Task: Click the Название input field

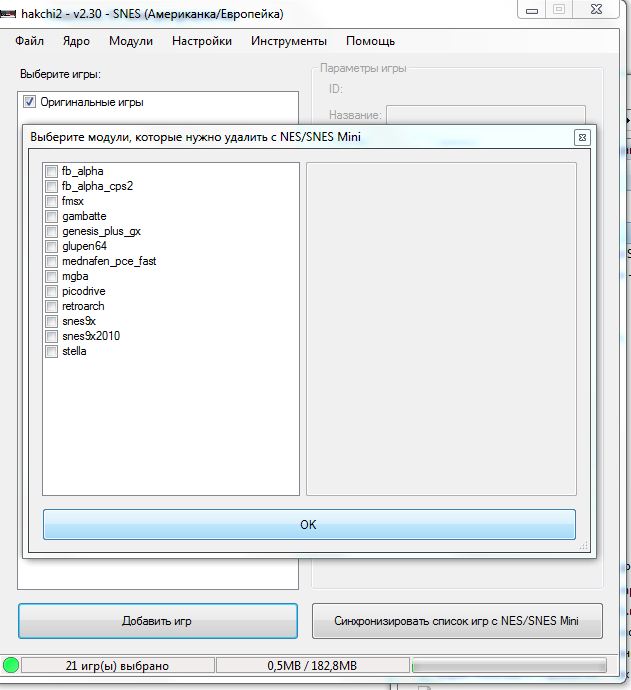Action: pos(486,114)
